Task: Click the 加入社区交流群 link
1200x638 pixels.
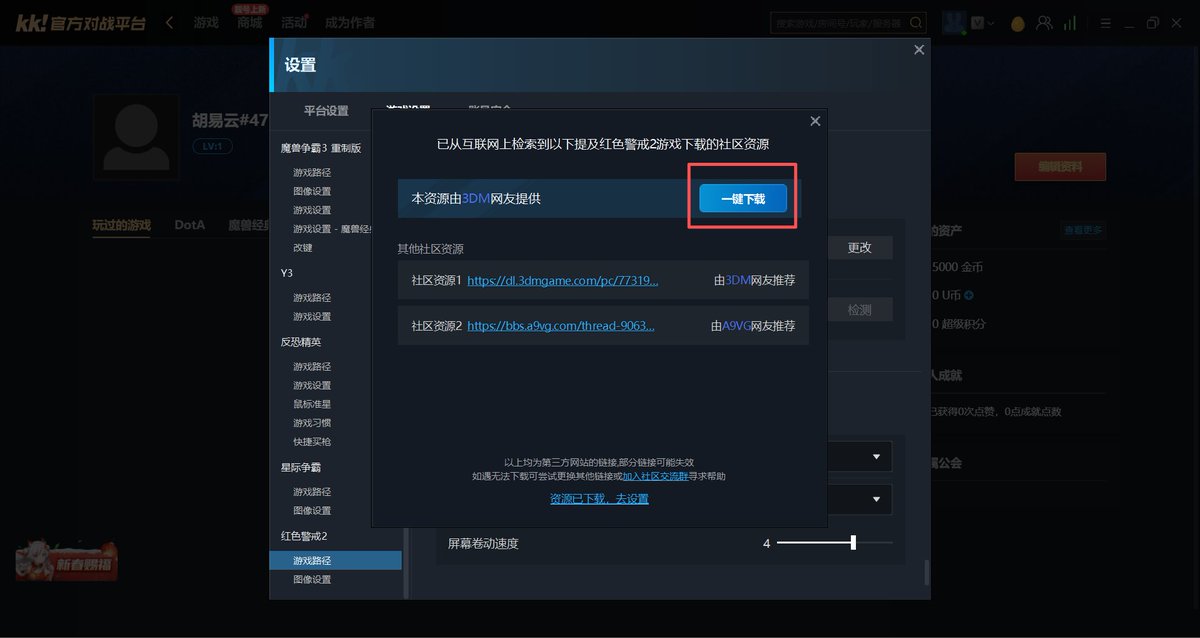Action: click(x=655, y=477)
